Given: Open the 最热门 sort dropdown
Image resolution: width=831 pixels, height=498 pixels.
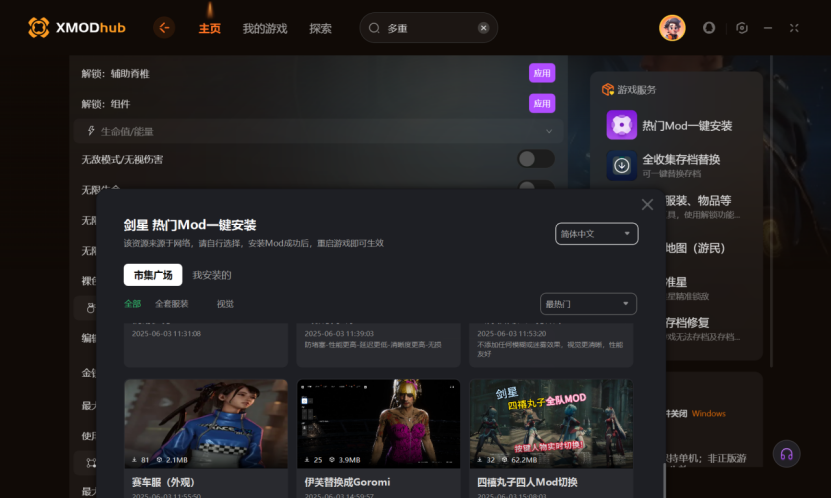Looking at the screenshot, I should tap(588, 304).
